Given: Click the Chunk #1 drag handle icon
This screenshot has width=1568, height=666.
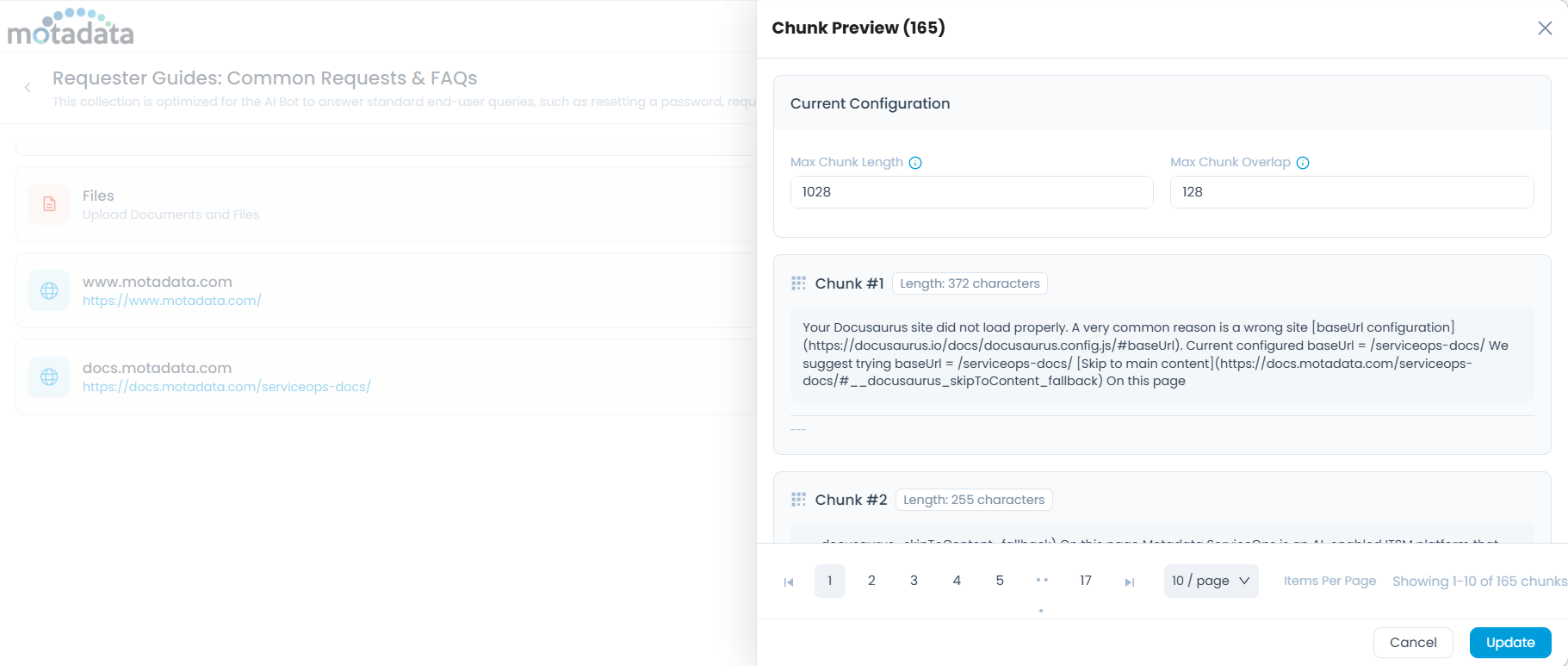Looking at the screenshot, I should tap(798, 283).
